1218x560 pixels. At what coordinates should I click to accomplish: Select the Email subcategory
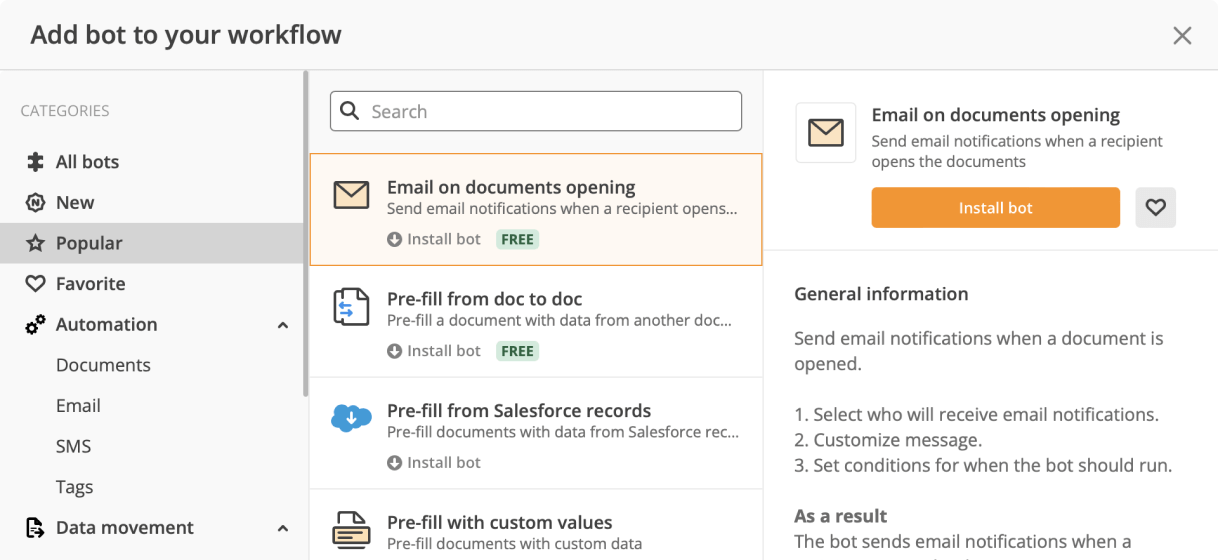[78, 406]
